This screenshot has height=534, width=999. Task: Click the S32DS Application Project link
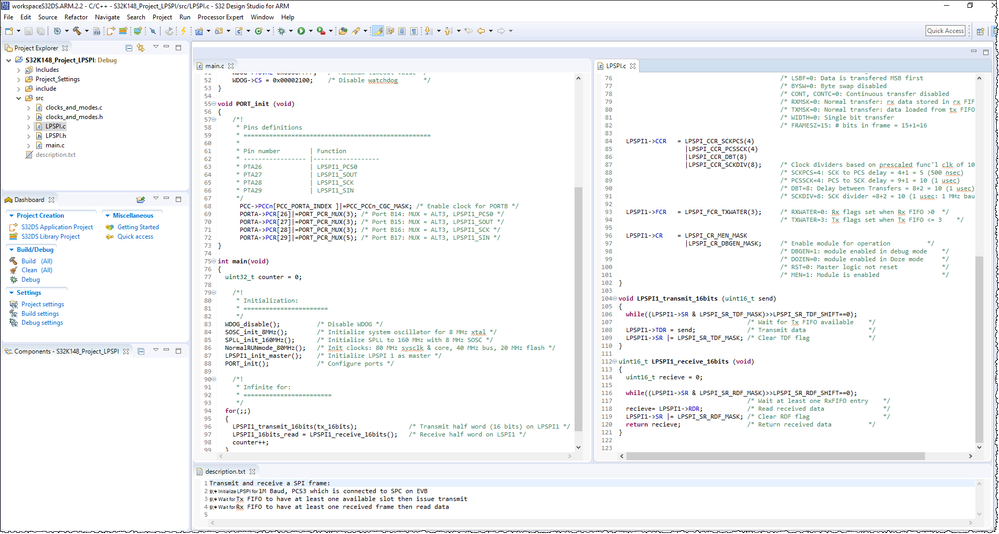pyautogui.click(x=56, y=227)
